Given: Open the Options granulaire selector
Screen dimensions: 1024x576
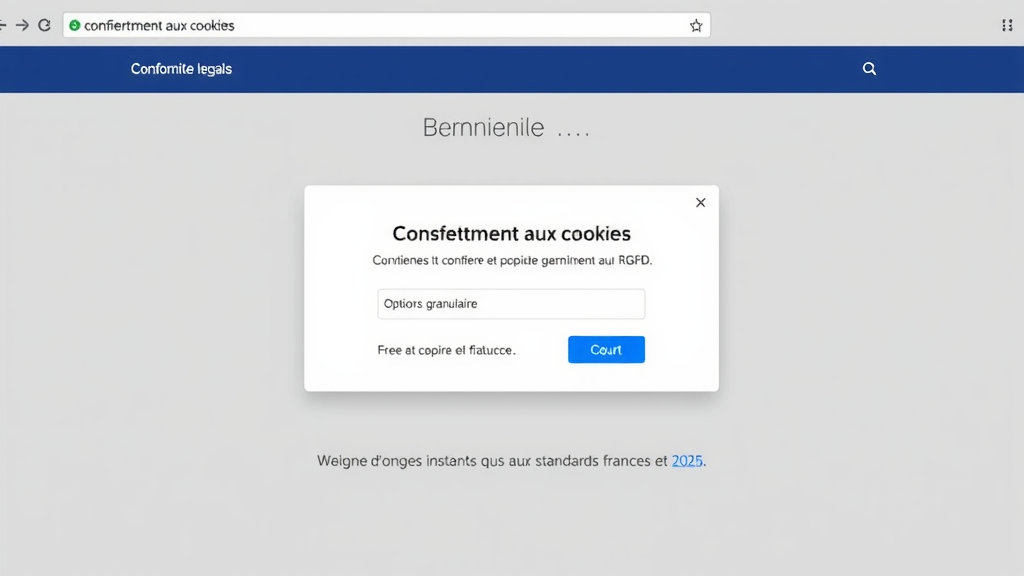Looking at the screenshot, I should [510, 304].
